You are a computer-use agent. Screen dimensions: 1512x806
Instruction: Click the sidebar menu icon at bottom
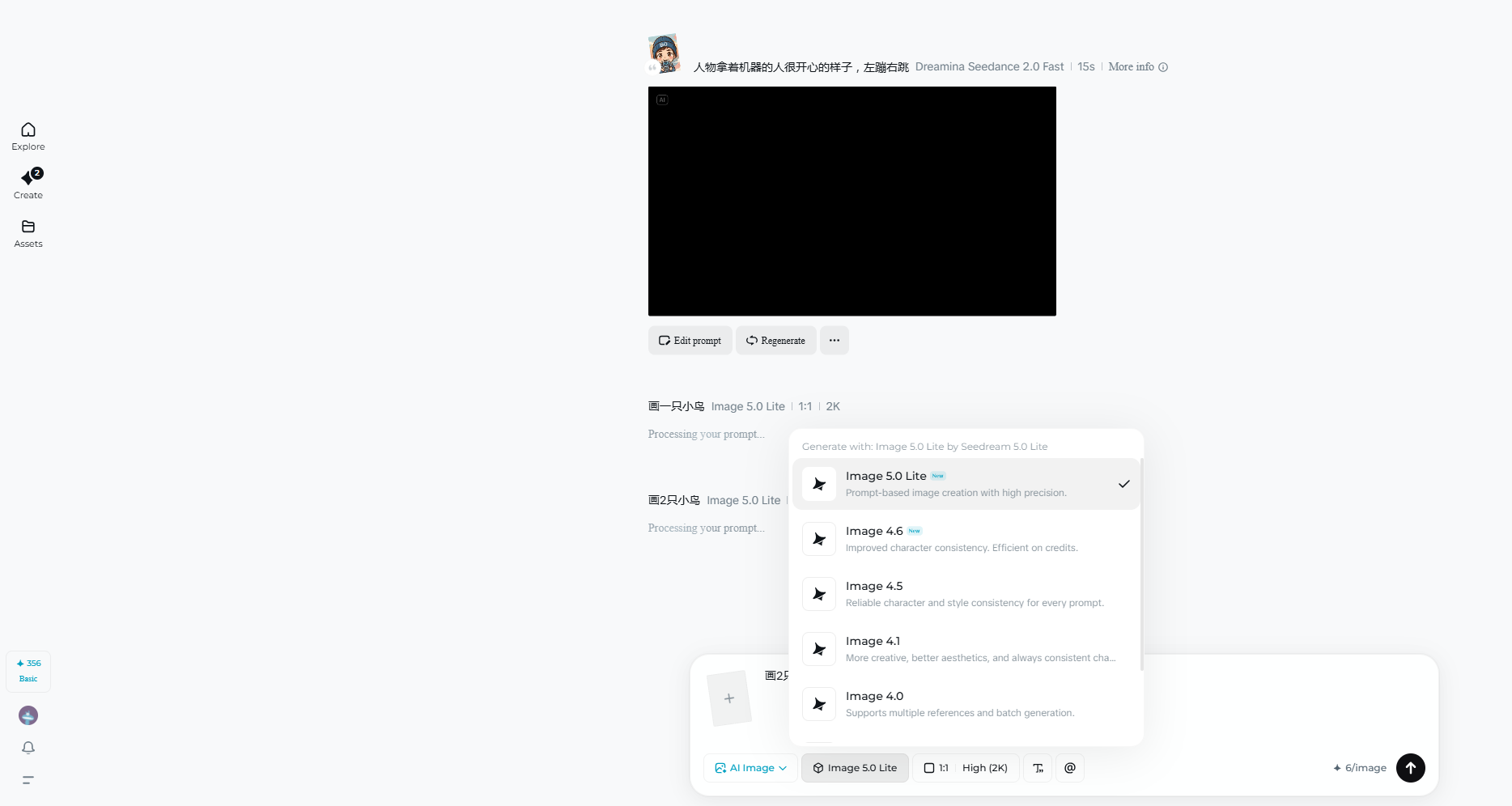pos(28,780)
